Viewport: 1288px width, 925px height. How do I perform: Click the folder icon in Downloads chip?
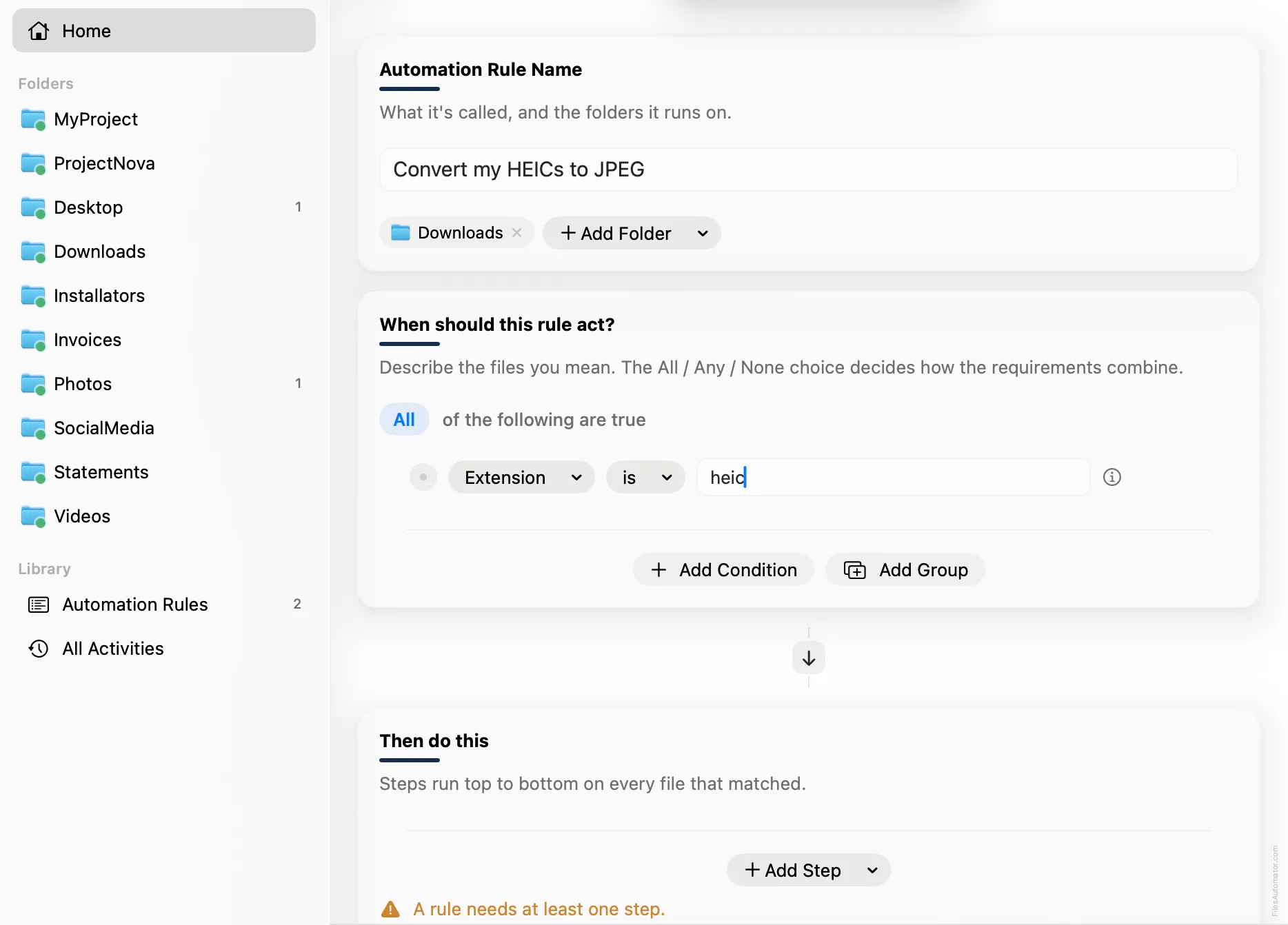401,233
